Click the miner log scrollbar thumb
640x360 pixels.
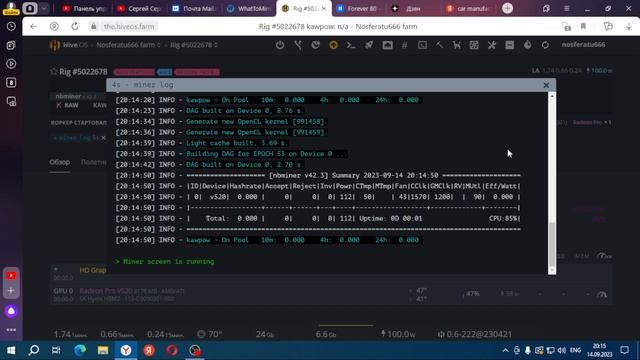pyautogui.click(x=552, y=244)
